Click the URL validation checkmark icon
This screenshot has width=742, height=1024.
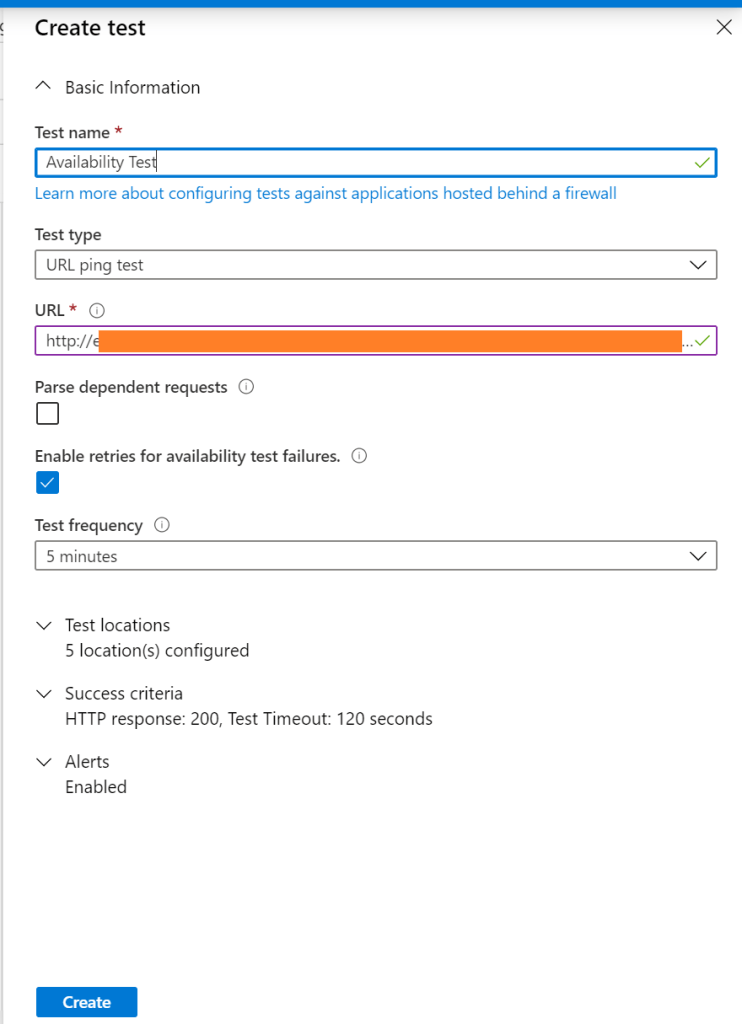point(703,341)
